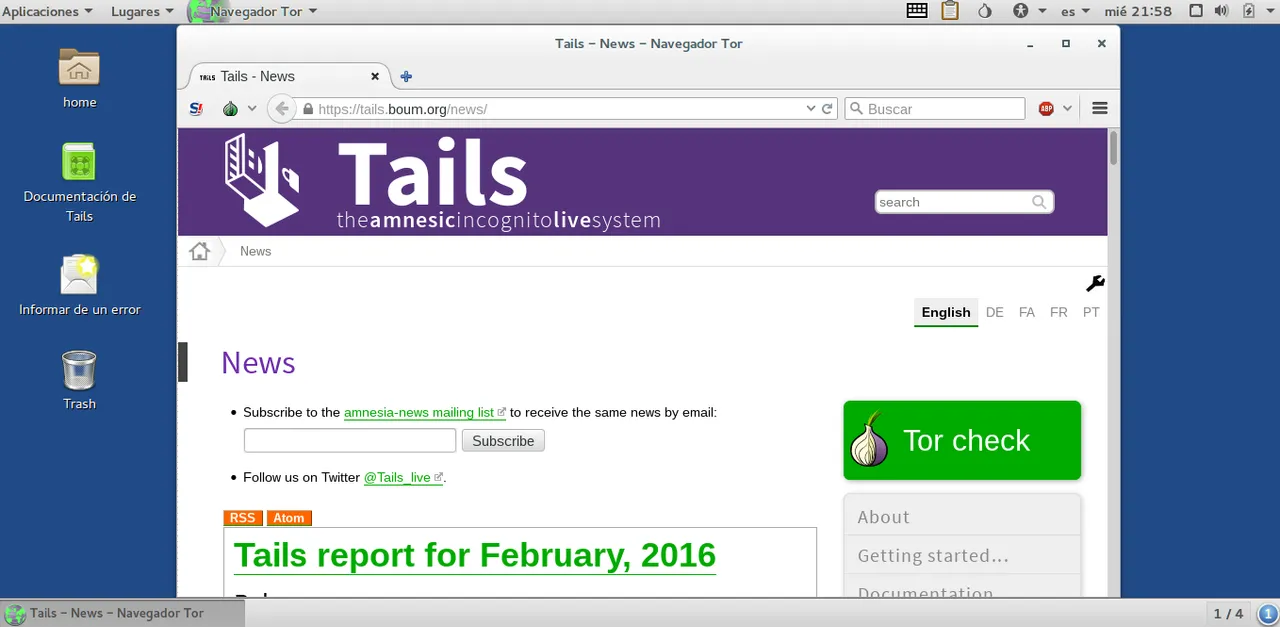Image resolution: width=1280 pixels, height=627 pixels.
Task: Click the on-screen keyboard tray icon
Action: [917, 11]
